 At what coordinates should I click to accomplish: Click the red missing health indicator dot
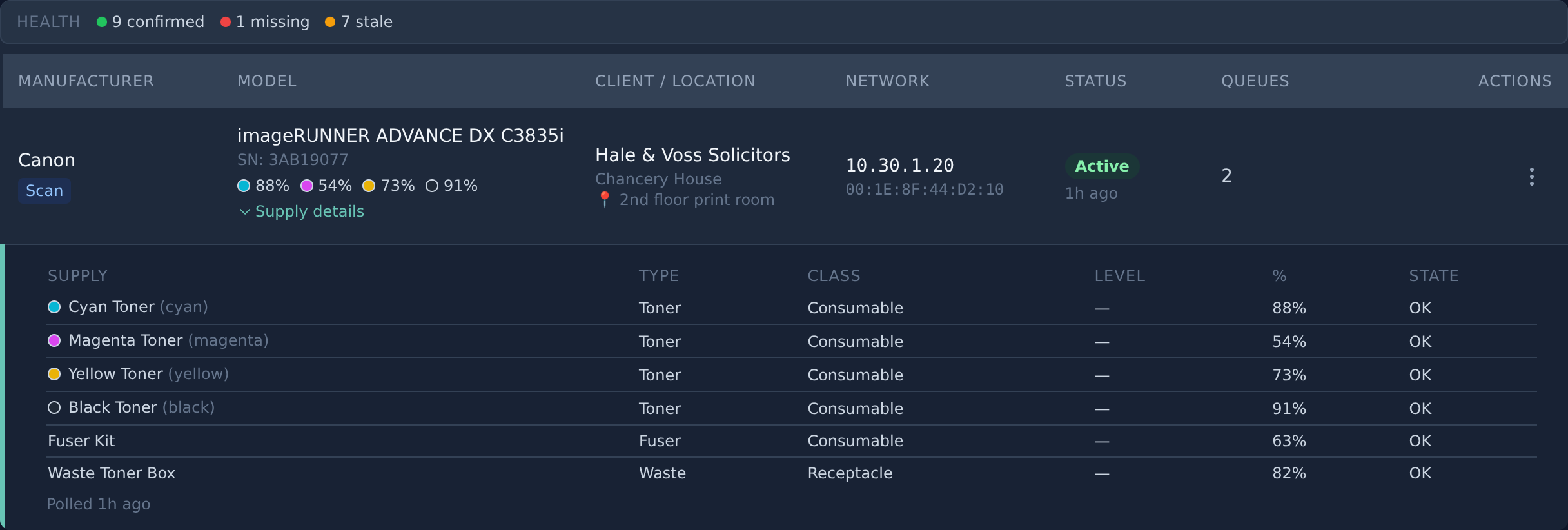click(226, 22)
